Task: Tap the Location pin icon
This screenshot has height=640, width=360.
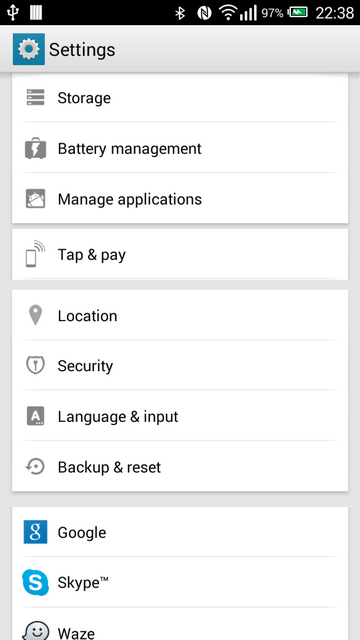Action: [36, 316]
